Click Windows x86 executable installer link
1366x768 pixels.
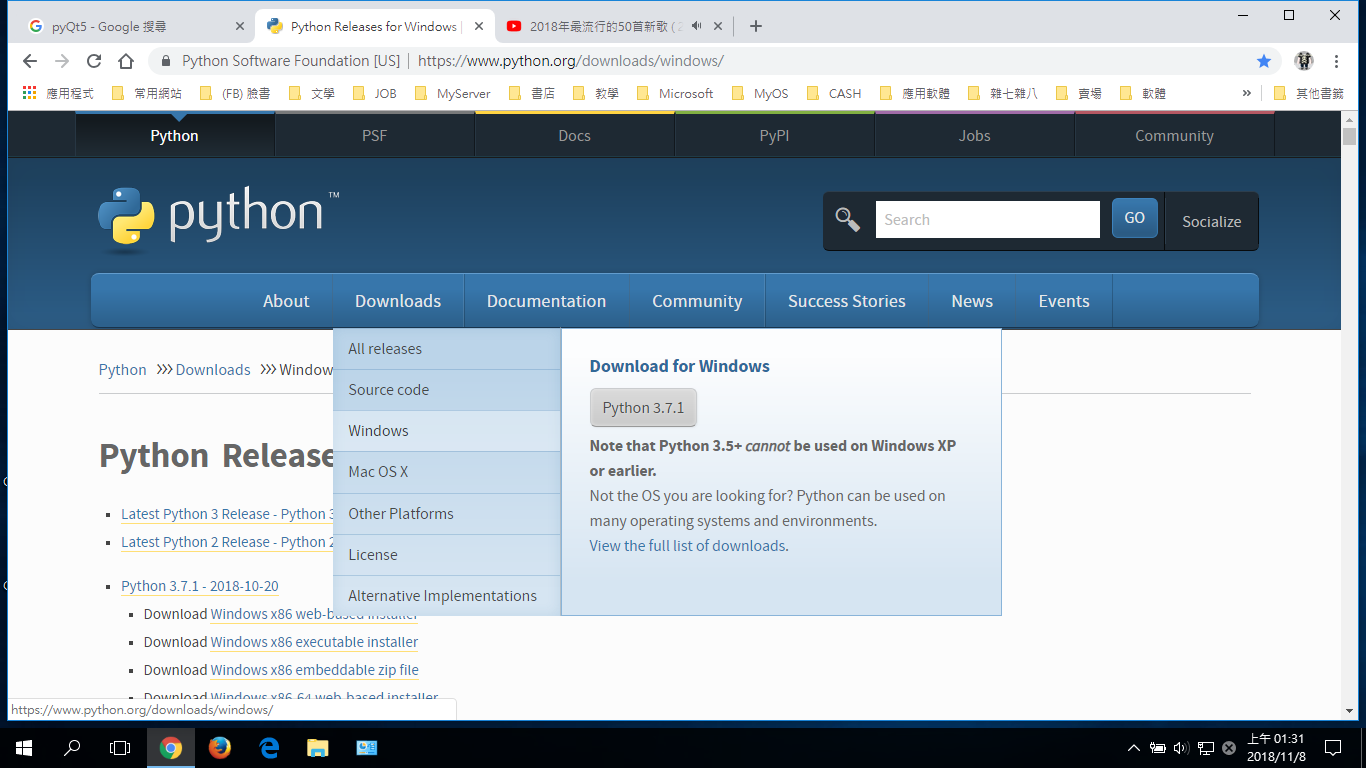pyautogui.click(x=314, y=642)
